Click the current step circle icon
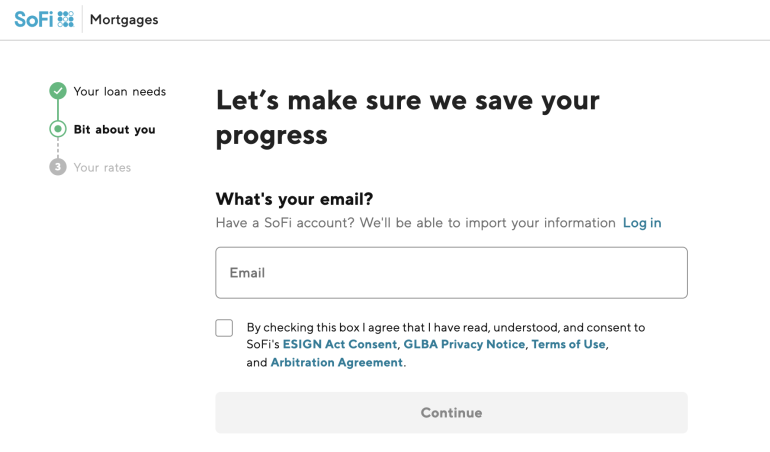The width and height of the screenshot is (770, 452). click(58, 129)
